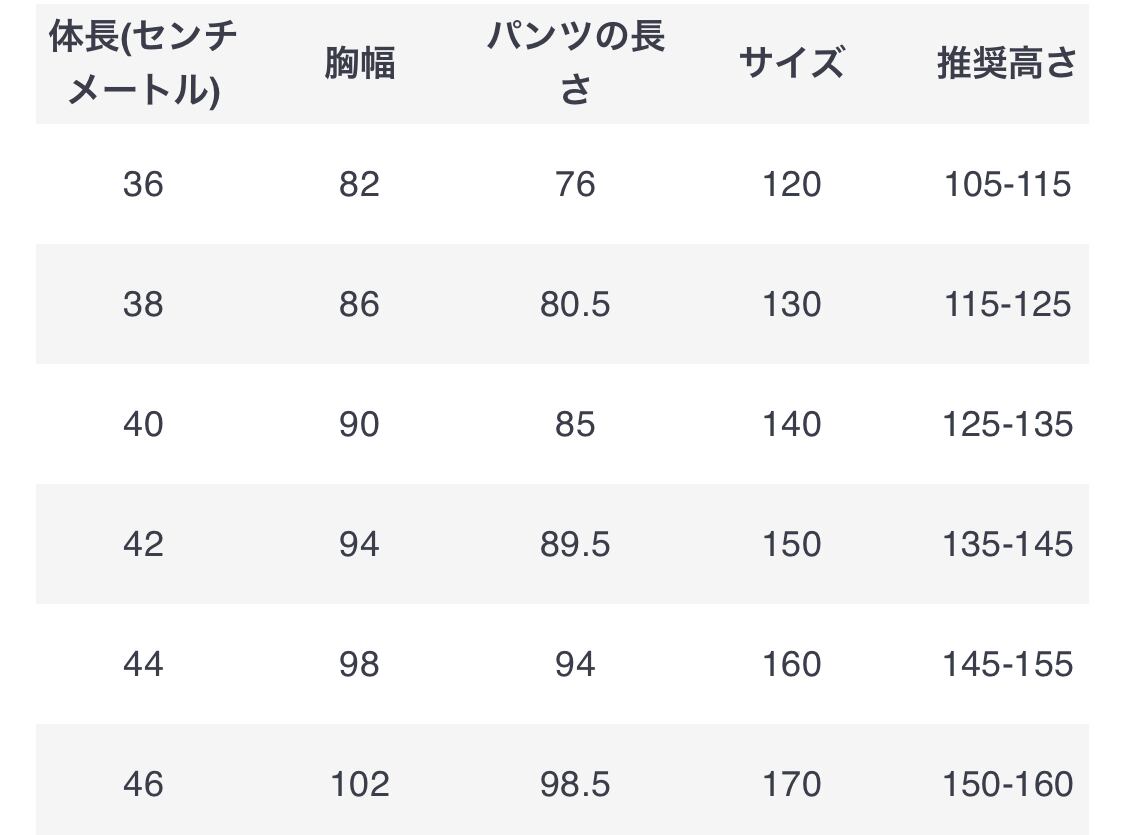Click the 胸幅 column header
This screenshot has height=835, width=1125.
click(x=359, y=63)
